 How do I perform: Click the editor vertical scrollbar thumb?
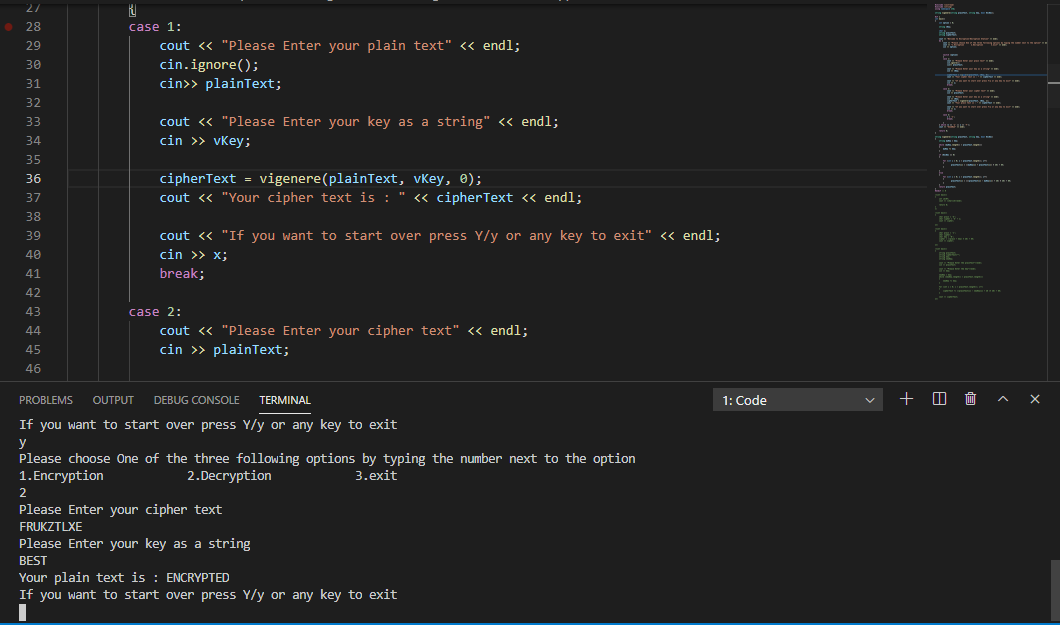tap(1054, 86)
